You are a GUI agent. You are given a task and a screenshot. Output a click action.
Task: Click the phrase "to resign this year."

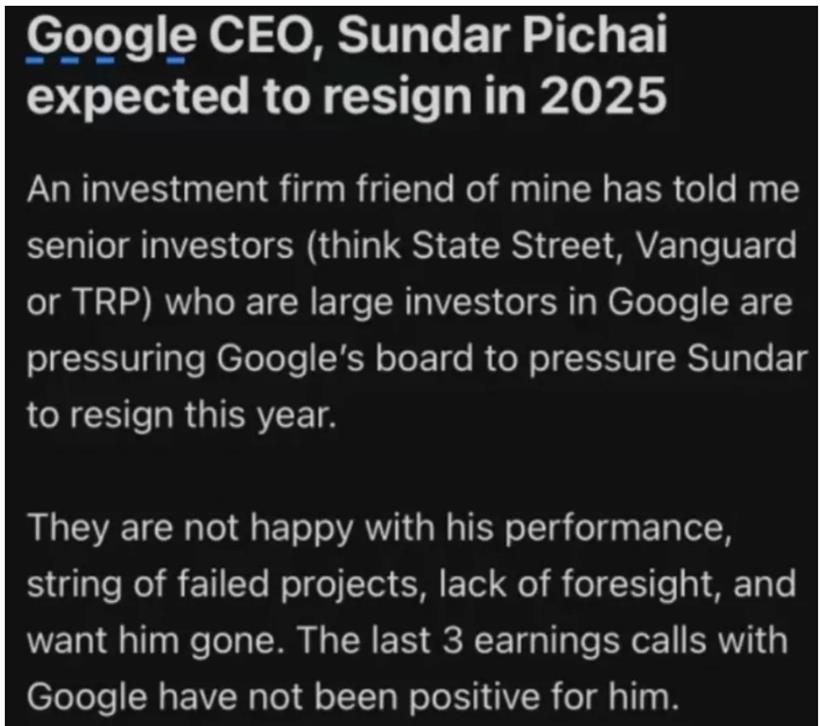pyautogui.click(x=181, y=415)
